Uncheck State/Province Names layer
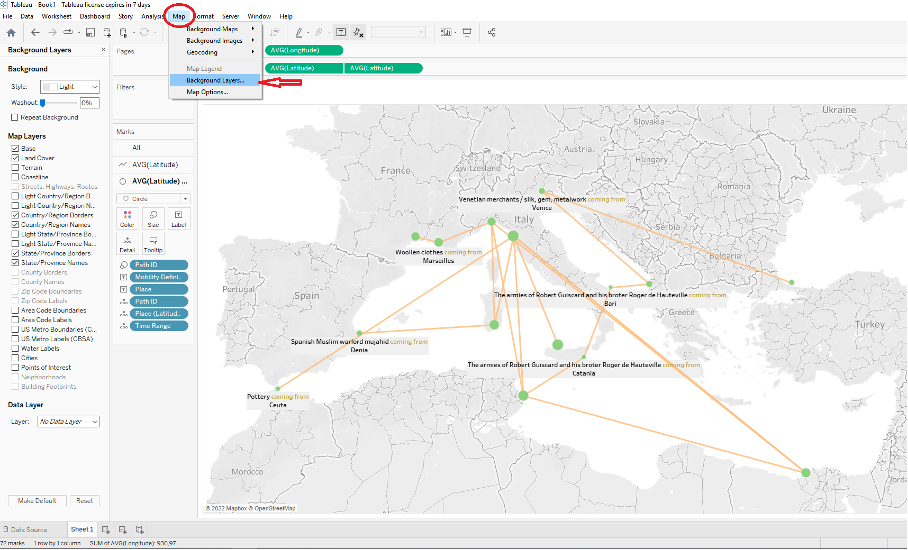 click(15, 263)
